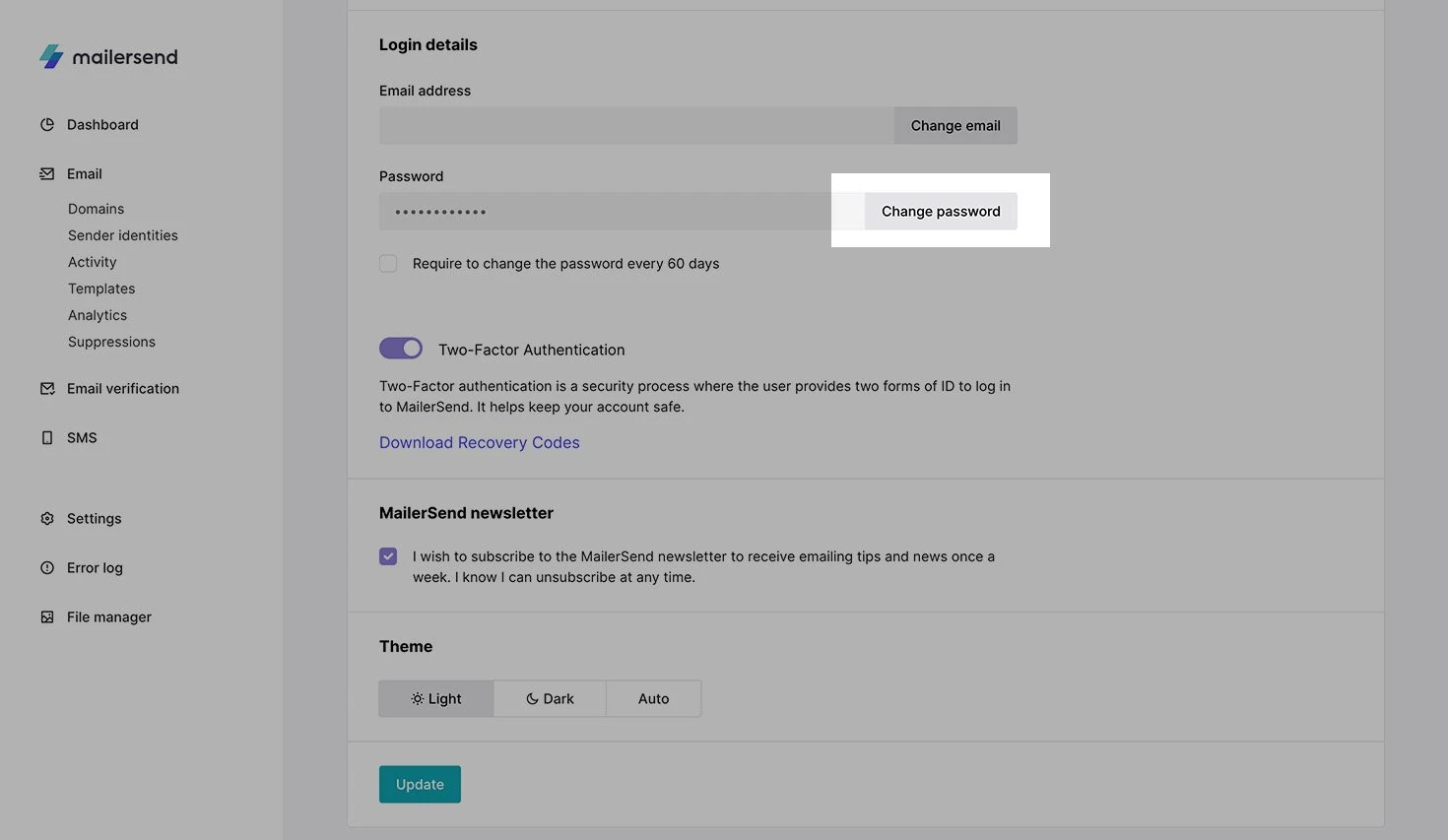
Task: Choose the Auto theme option
Action: (x=653, y=699)
